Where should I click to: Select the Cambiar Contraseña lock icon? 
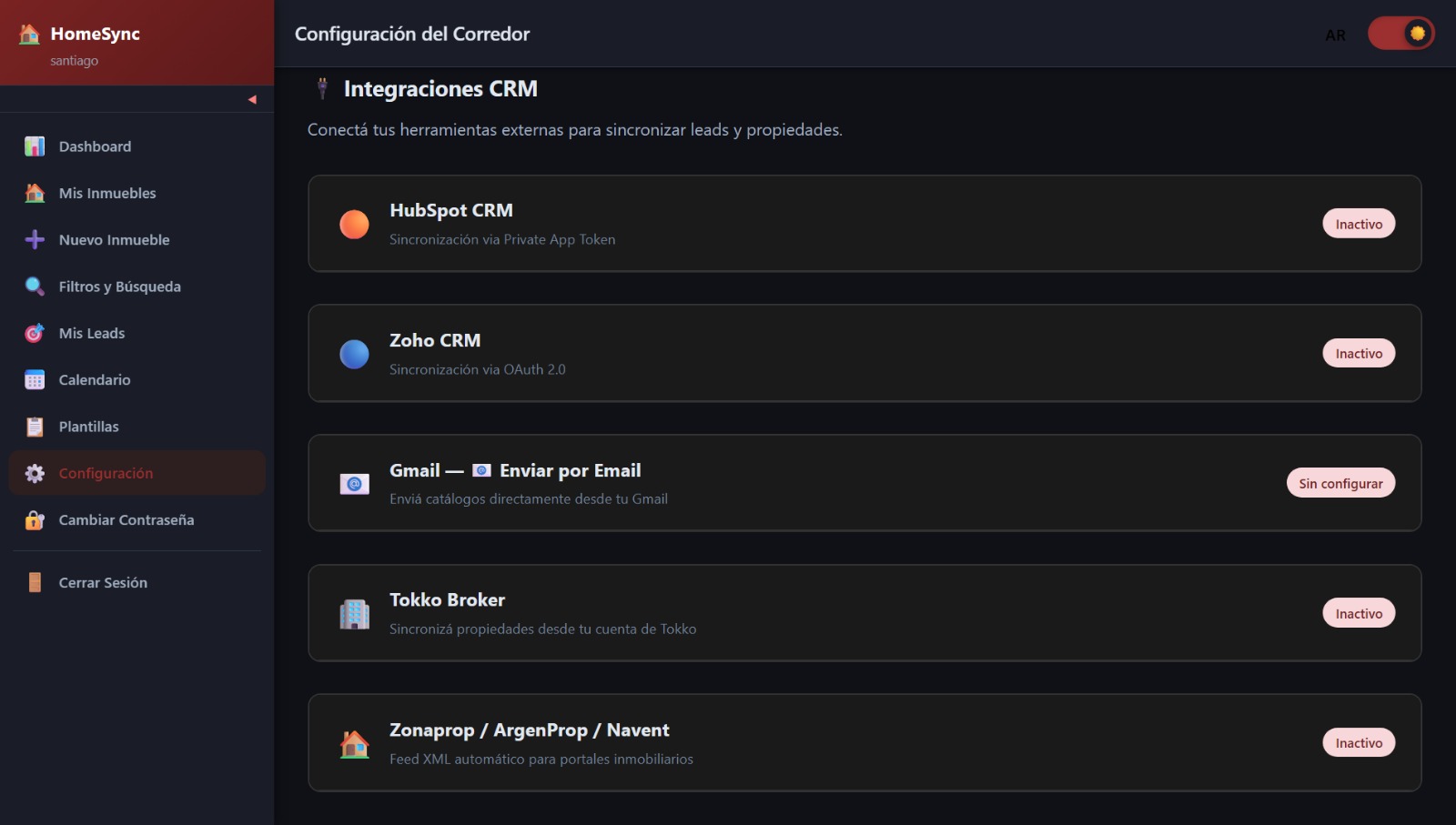click(34, 519)
